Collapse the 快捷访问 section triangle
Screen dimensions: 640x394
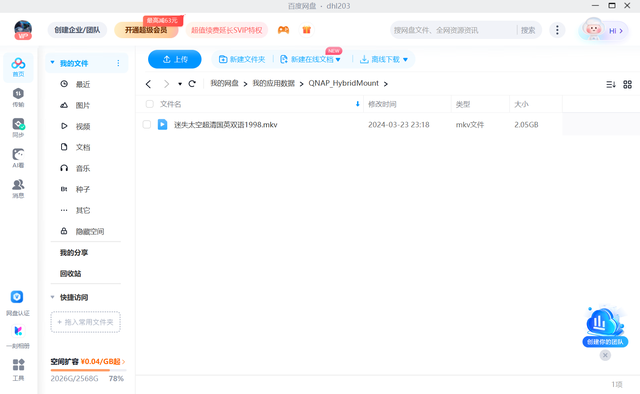coord(52,297)
